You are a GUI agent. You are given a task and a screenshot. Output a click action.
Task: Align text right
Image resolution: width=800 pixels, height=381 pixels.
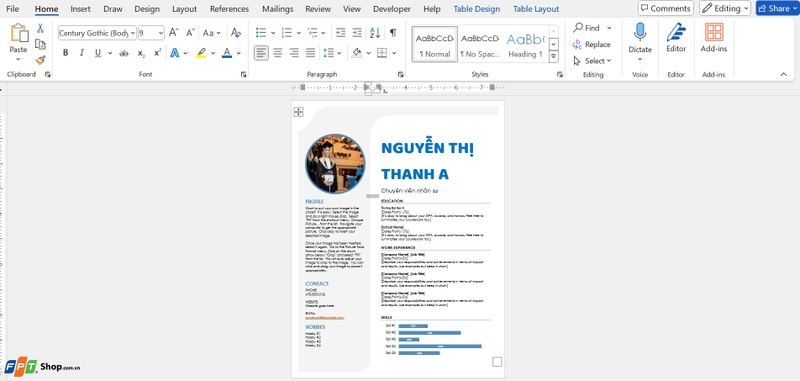(x=294, y=53)
